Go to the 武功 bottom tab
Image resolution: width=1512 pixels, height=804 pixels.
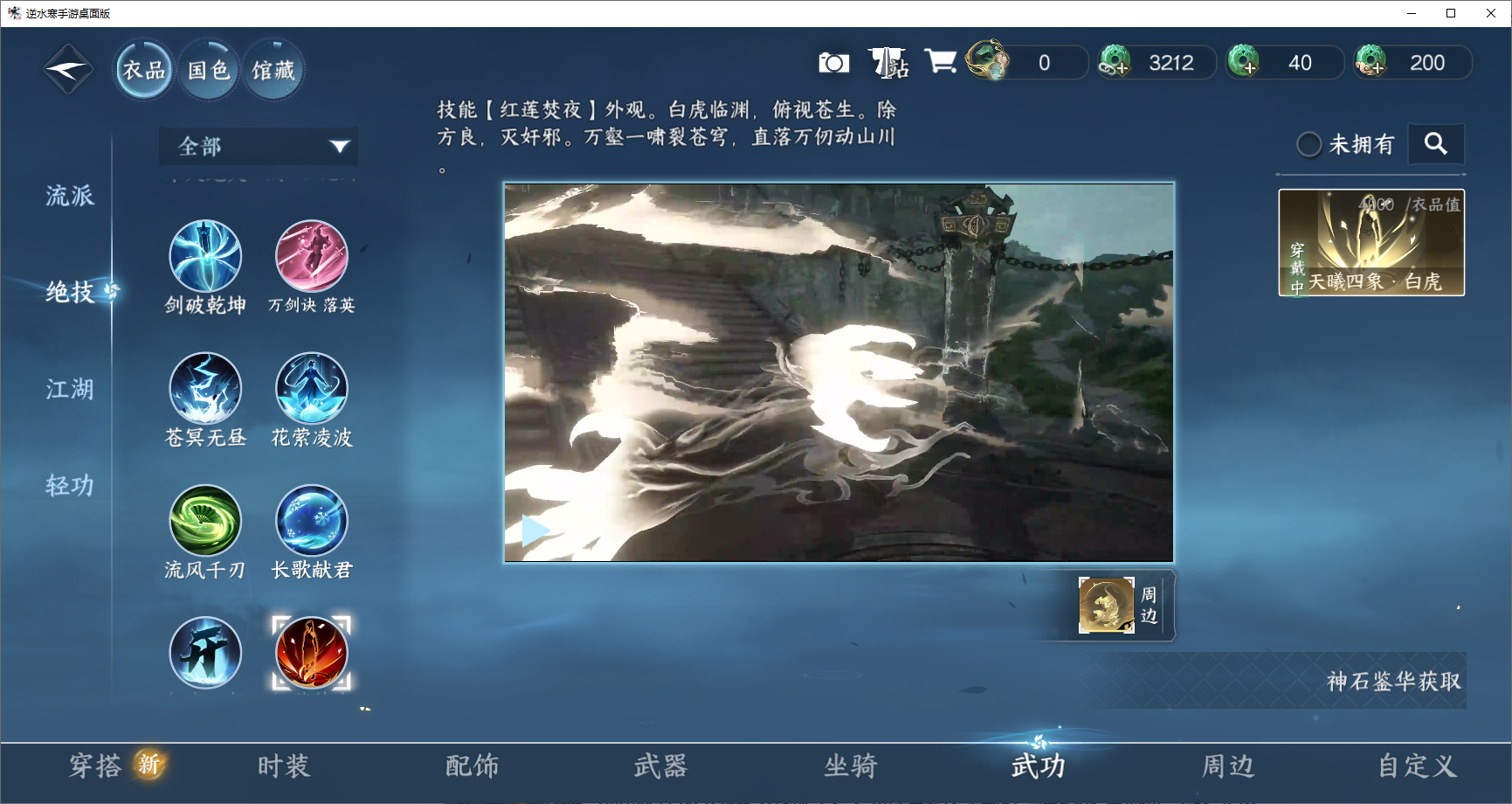tap(1039, 766)
